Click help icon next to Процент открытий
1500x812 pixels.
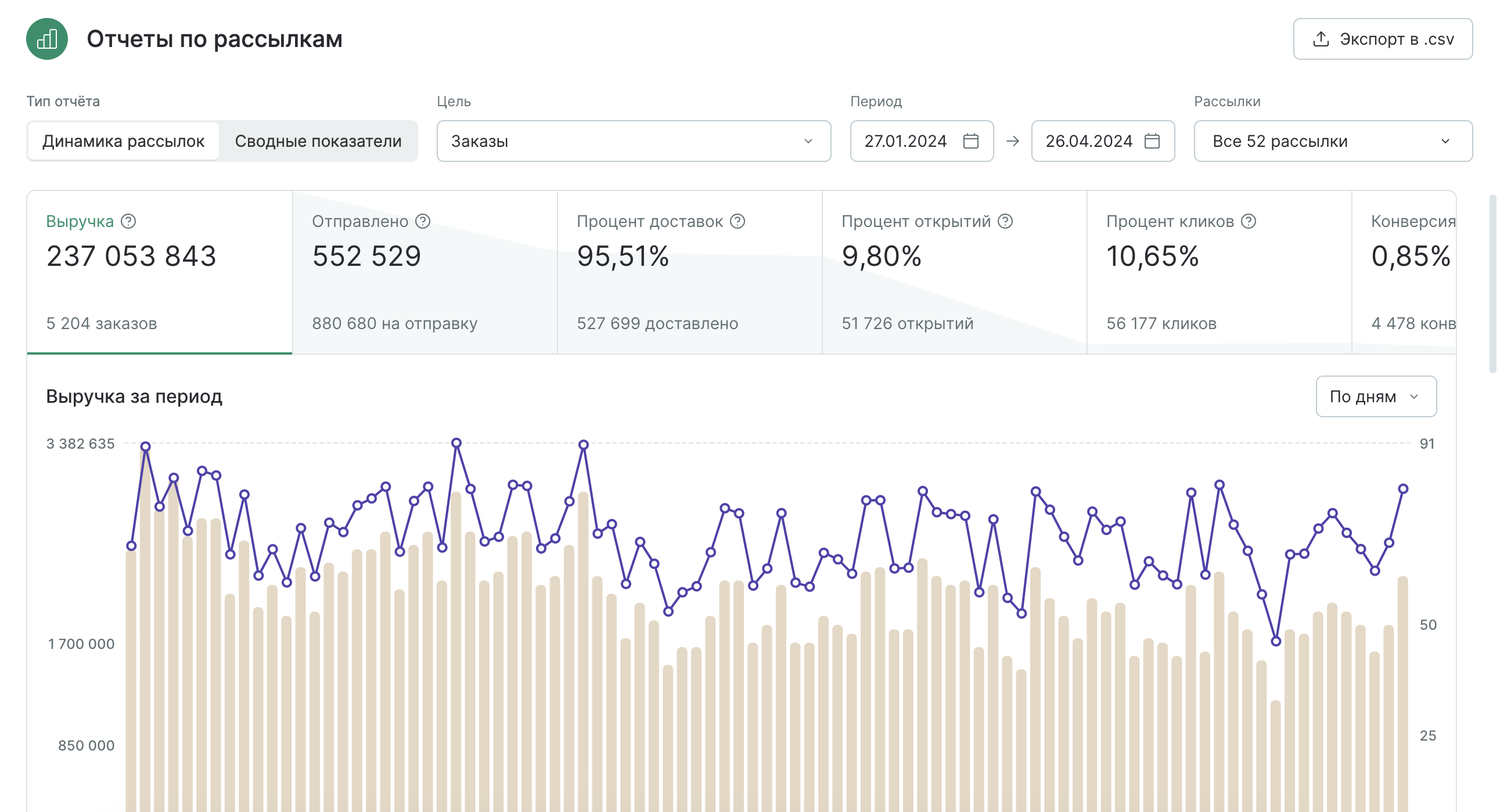[x=1005, y=221]
